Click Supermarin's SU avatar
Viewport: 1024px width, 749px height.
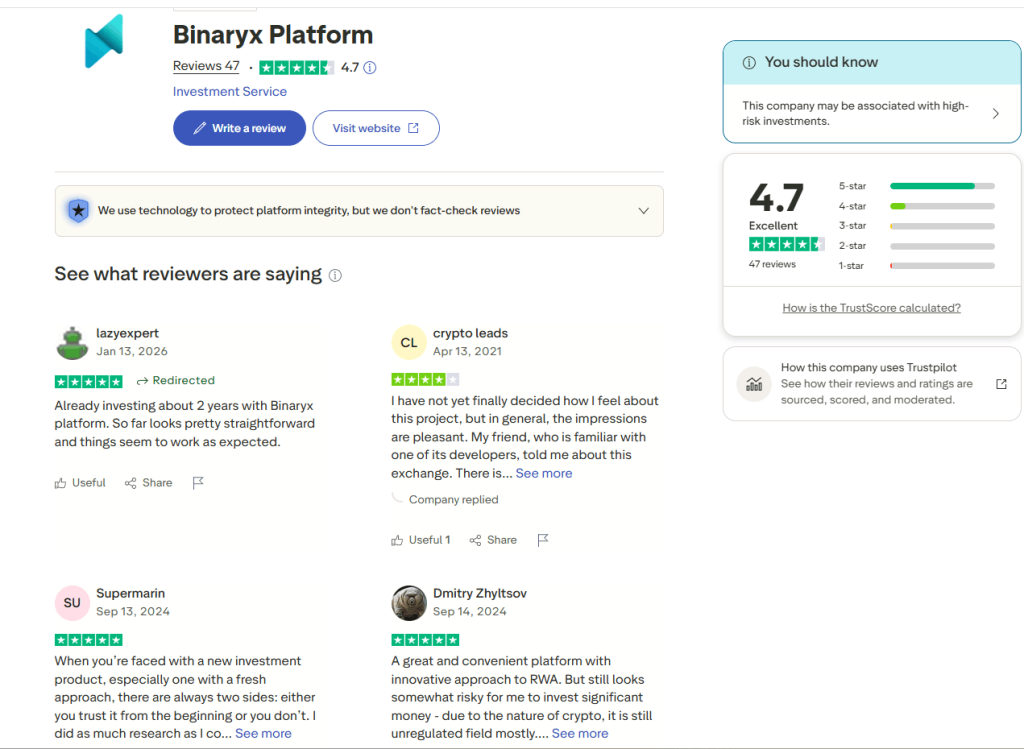pyautogui.click(x=72, y=603)
